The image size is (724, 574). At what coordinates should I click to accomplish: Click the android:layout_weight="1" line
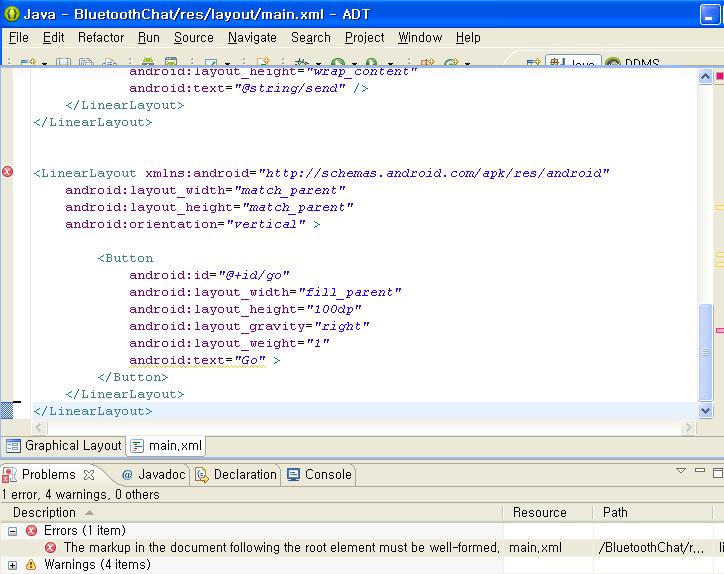[x=229, y=343]
